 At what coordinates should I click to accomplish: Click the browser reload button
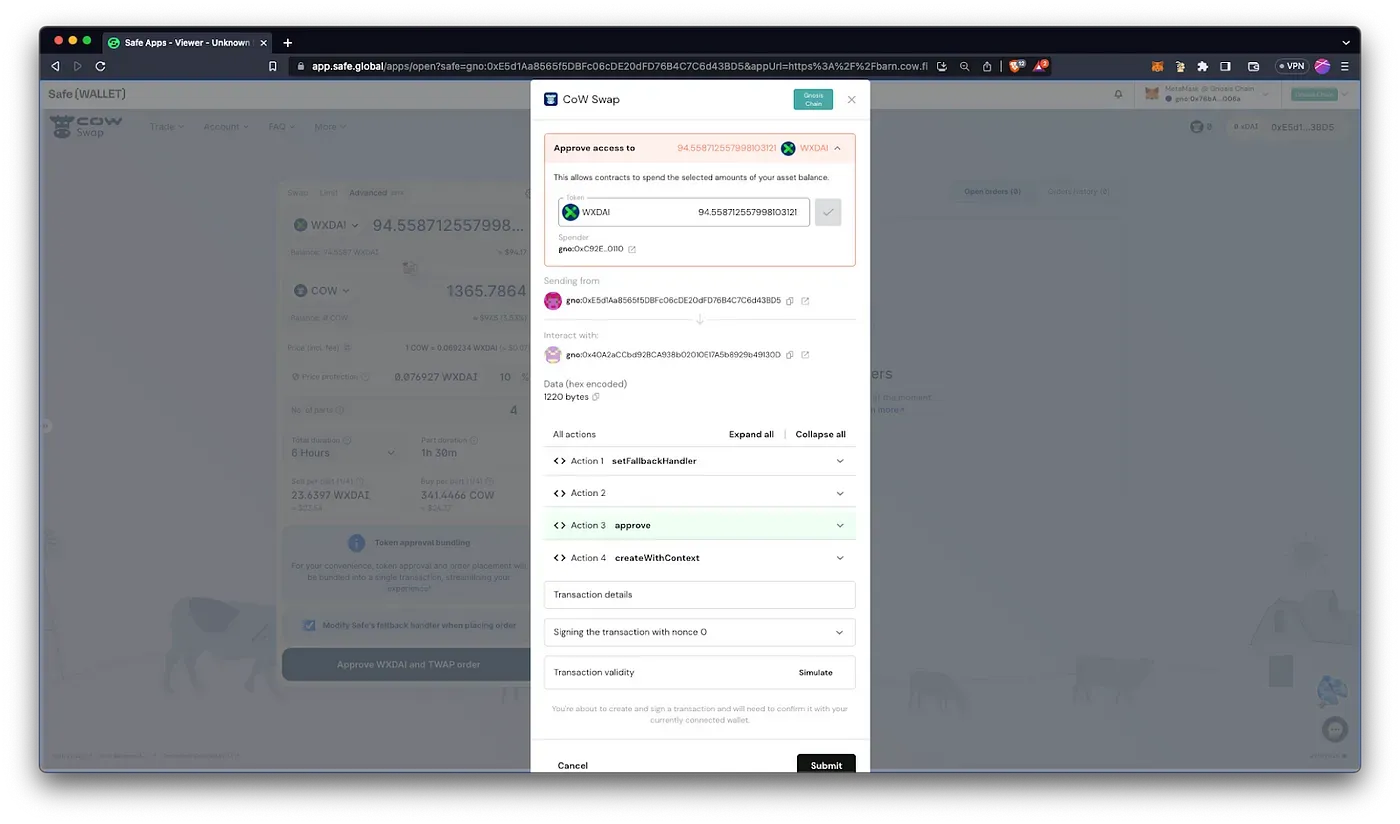point(100,66)
